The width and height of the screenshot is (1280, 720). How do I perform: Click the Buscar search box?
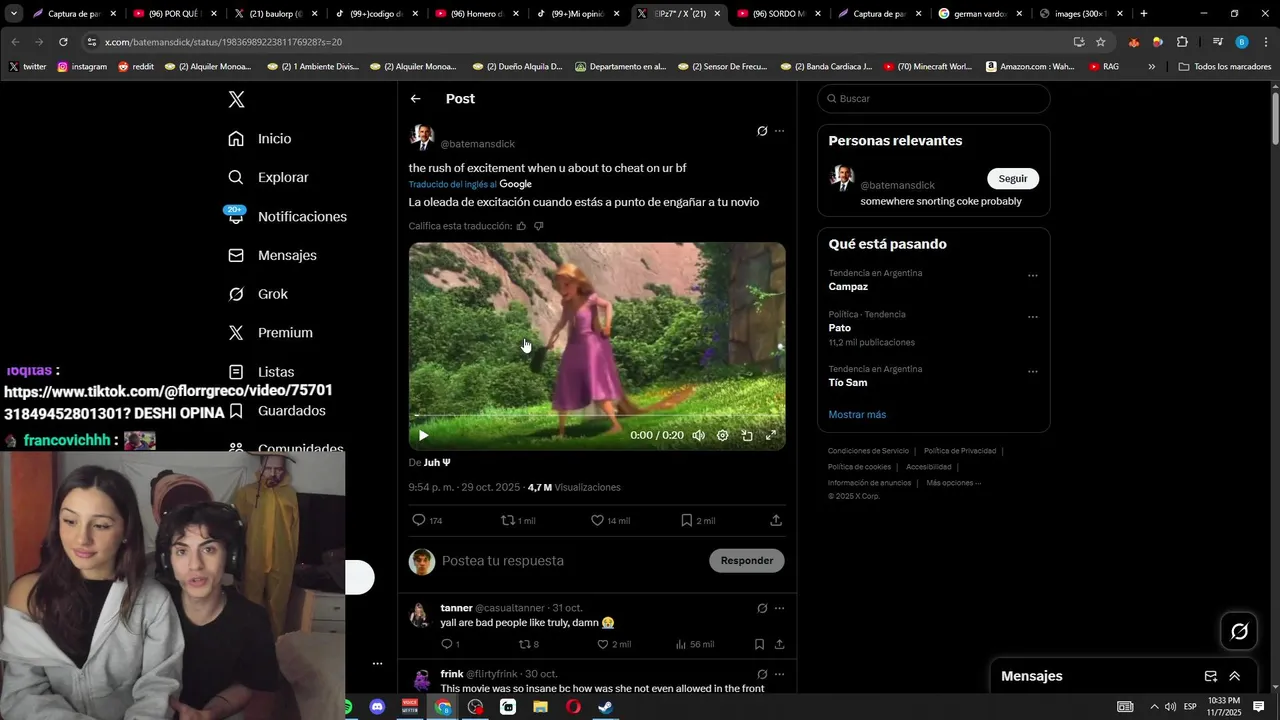[934, 99]
